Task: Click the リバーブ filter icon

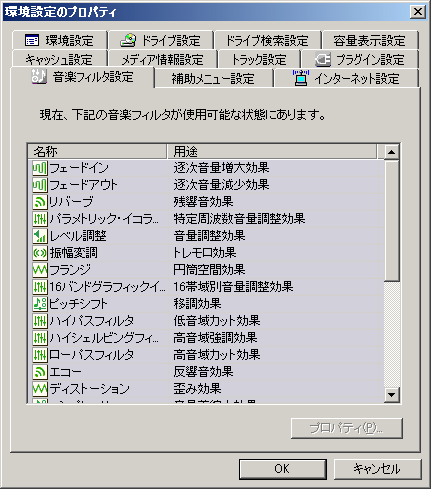Action: [x=40, y=202]
